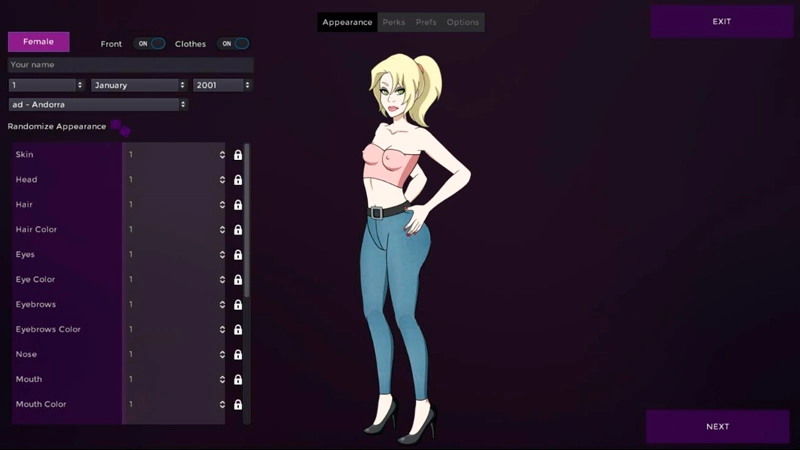Open the Options tab
The height and width of the screenshot is (450, 800).
tap(462, 22)
